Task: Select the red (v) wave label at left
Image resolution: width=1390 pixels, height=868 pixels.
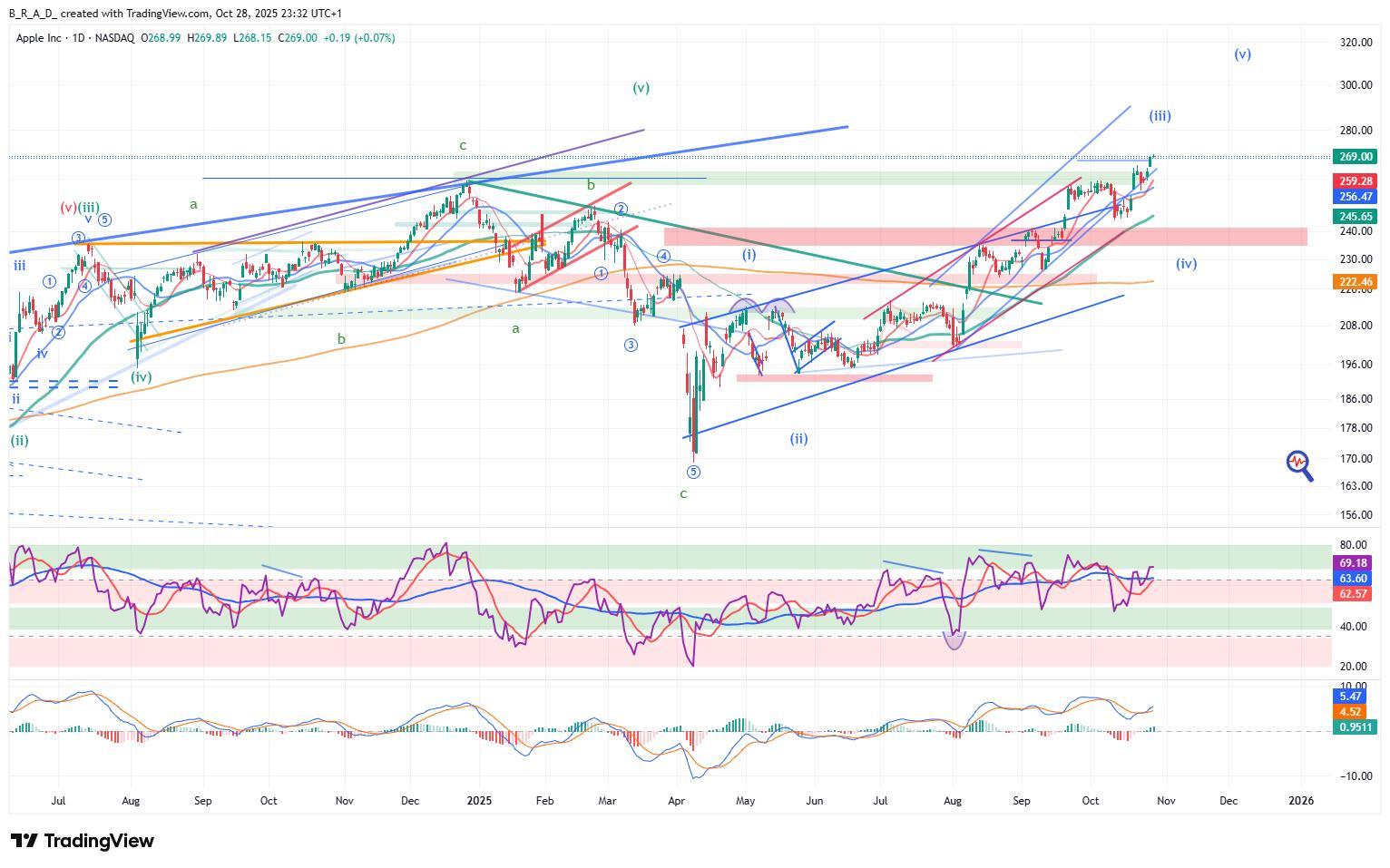Action: pyautogui.click(x=68, y=208)
